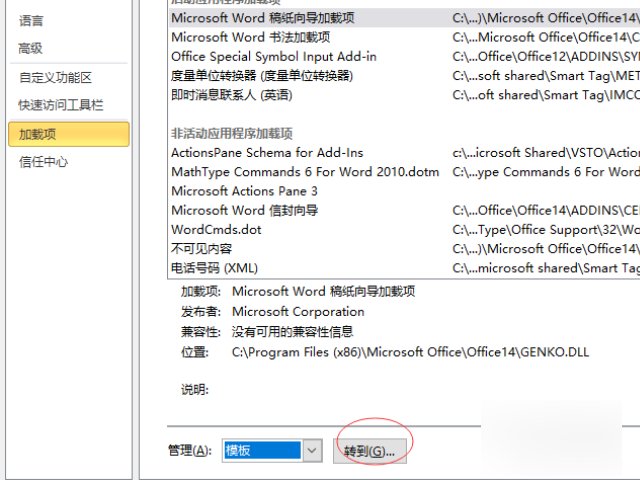This screenshot has width=640, height=480.
Task: Select 即时消息联系人 (英语) row
Action: (404, 95)
